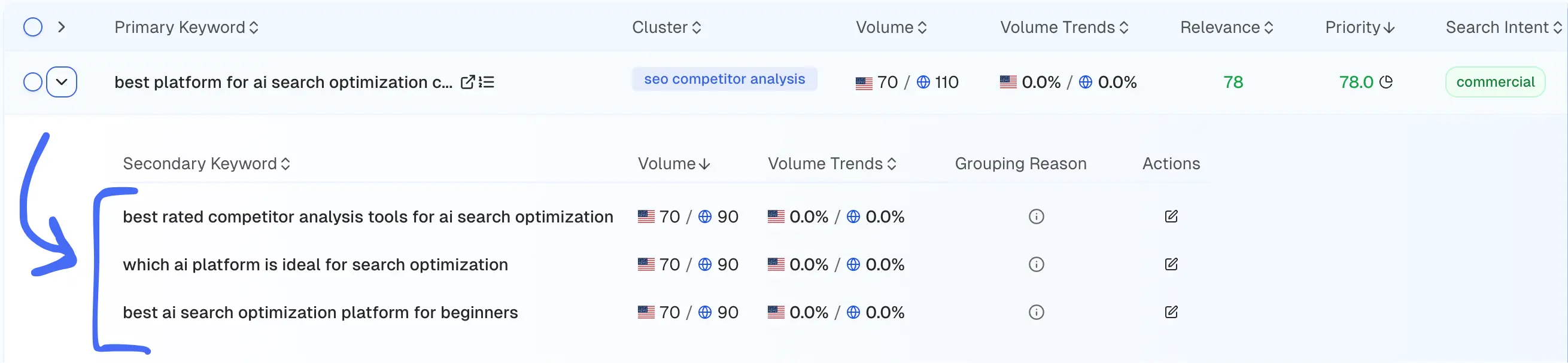Click the pie chart icon beside priority 78.0
1568x363 pixels.
1386,82
